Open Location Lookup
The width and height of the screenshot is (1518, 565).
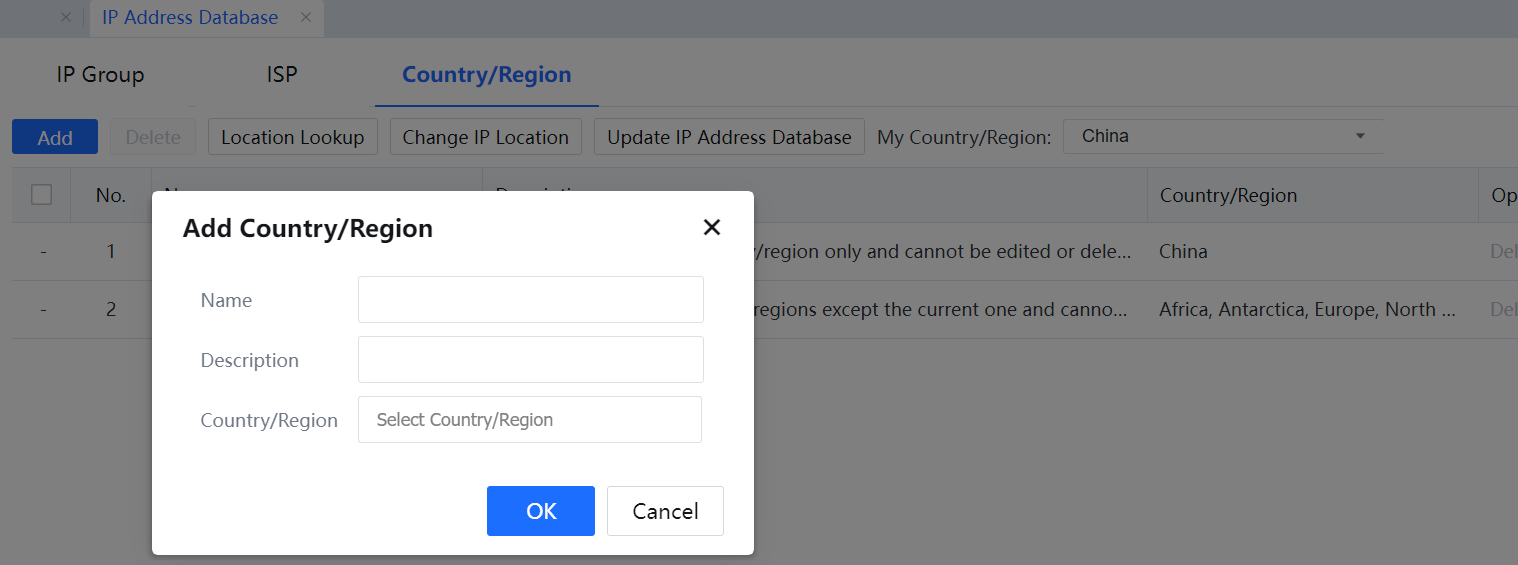click(292, 138)
